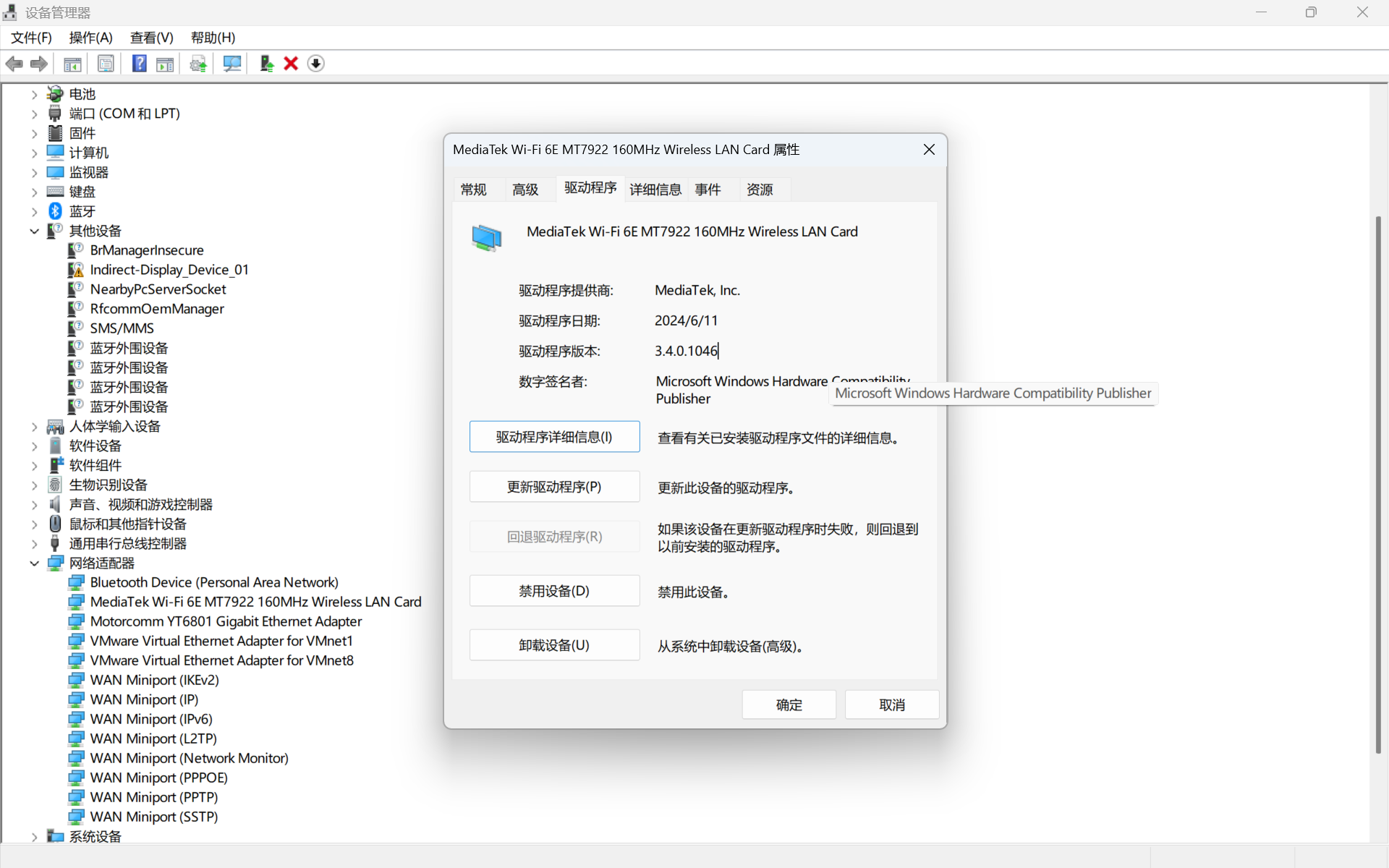Click the mouse icon beside 鼠标和其他指针设备

click(55, 524)
